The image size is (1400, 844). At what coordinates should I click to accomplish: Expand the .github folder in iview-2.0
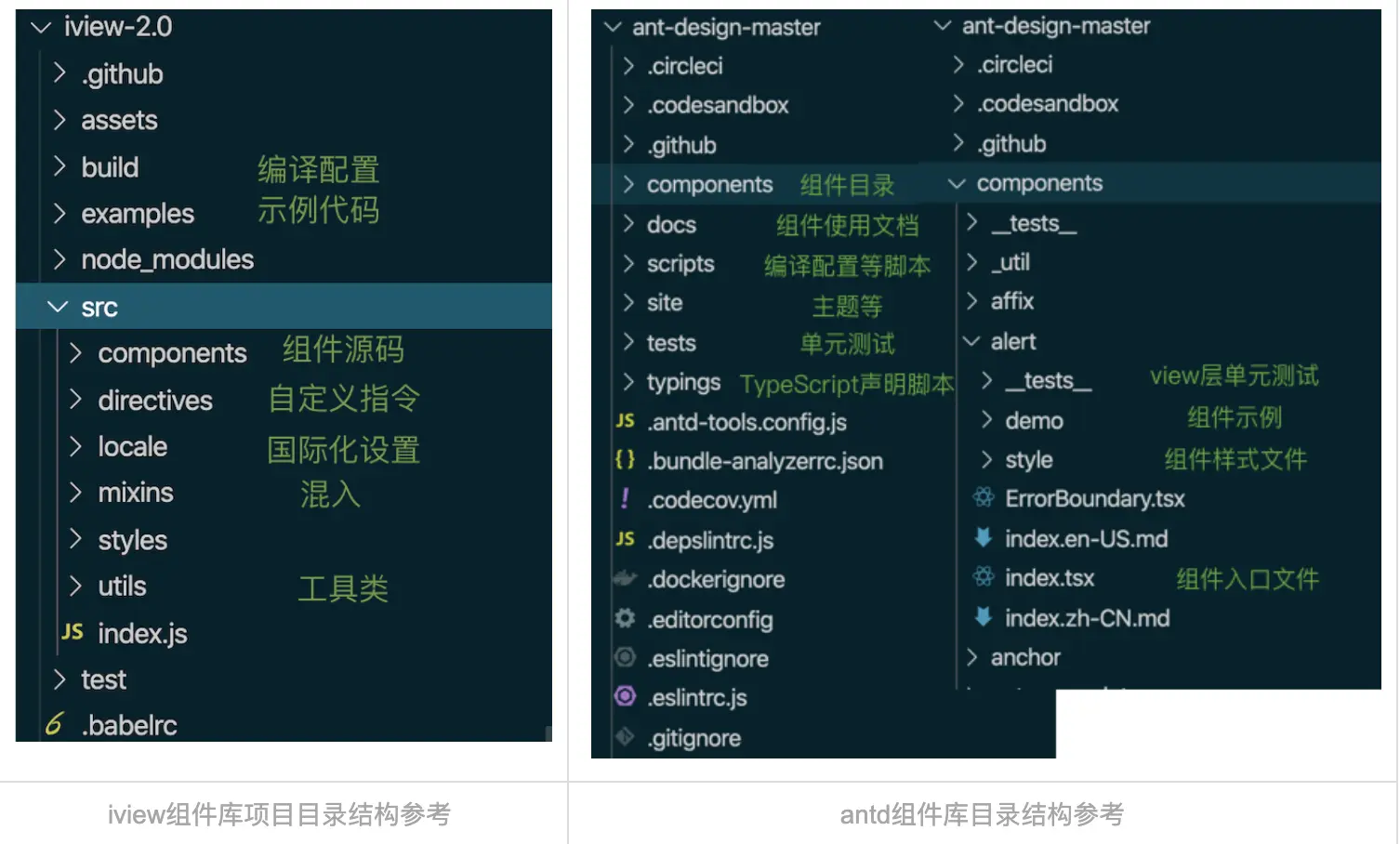pos(60,73)
